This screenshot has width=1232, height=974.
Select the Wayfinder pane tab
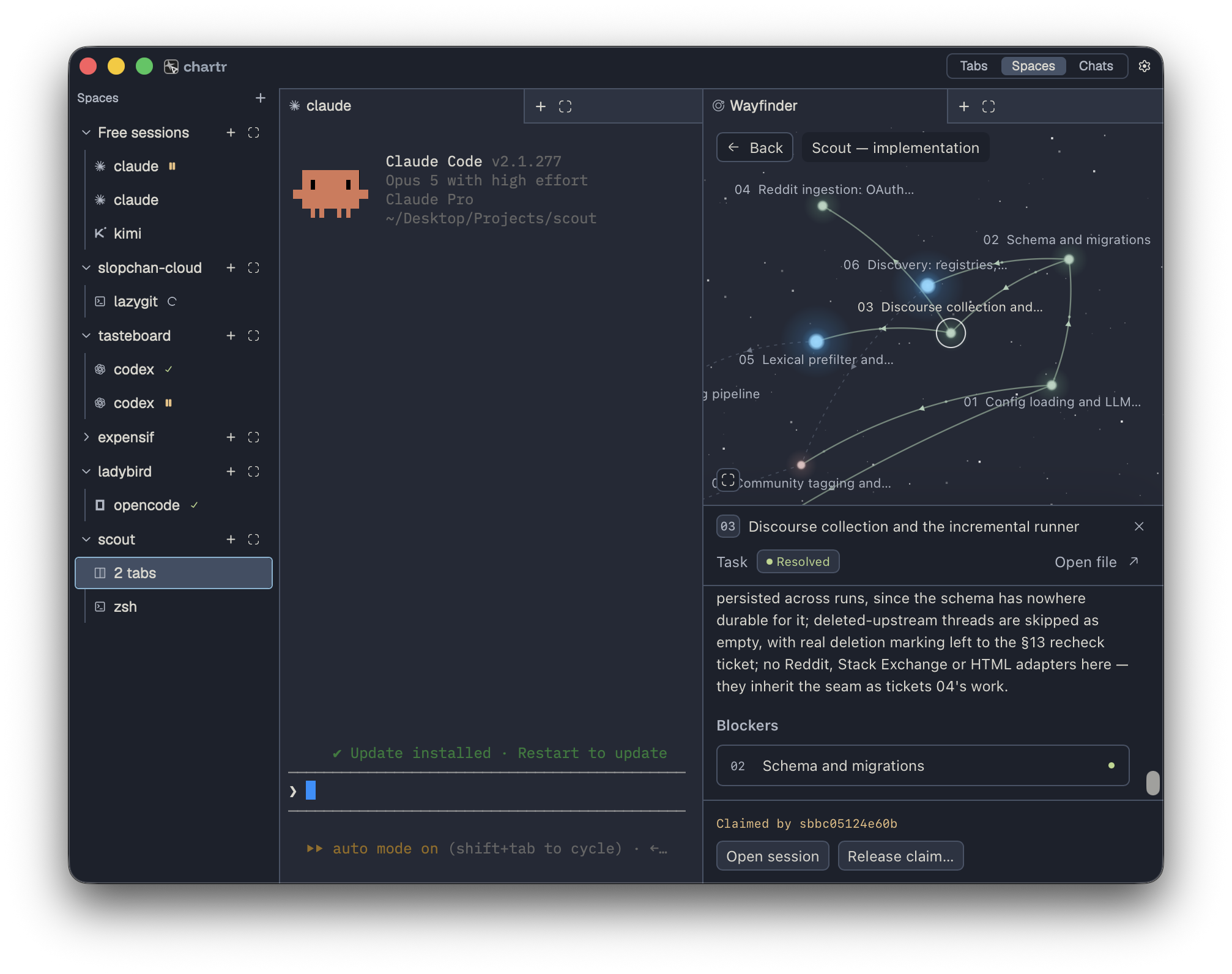[x=825, y=106]
